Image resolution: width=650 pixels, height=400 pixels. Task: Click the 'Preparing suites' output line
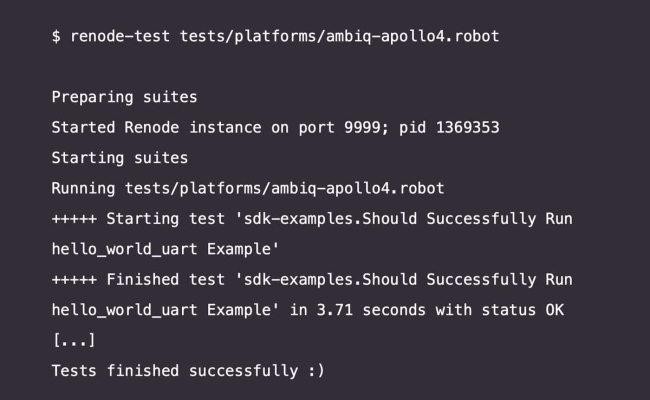[x=124, y=98]
